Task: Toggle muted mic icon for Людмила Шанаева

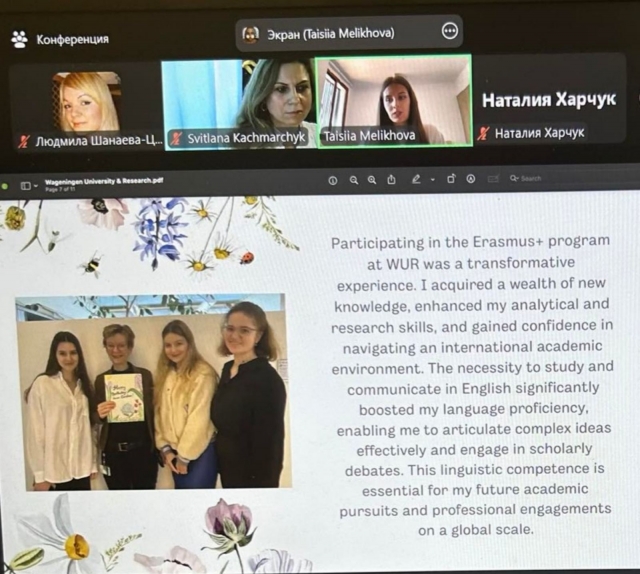Action: [x=24, y=141]
